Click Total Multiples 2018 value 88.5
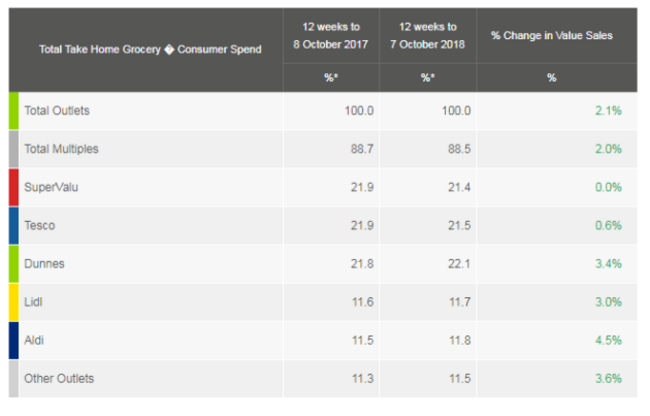This screenshot has height=416, width=650. (x=459, y=149)
